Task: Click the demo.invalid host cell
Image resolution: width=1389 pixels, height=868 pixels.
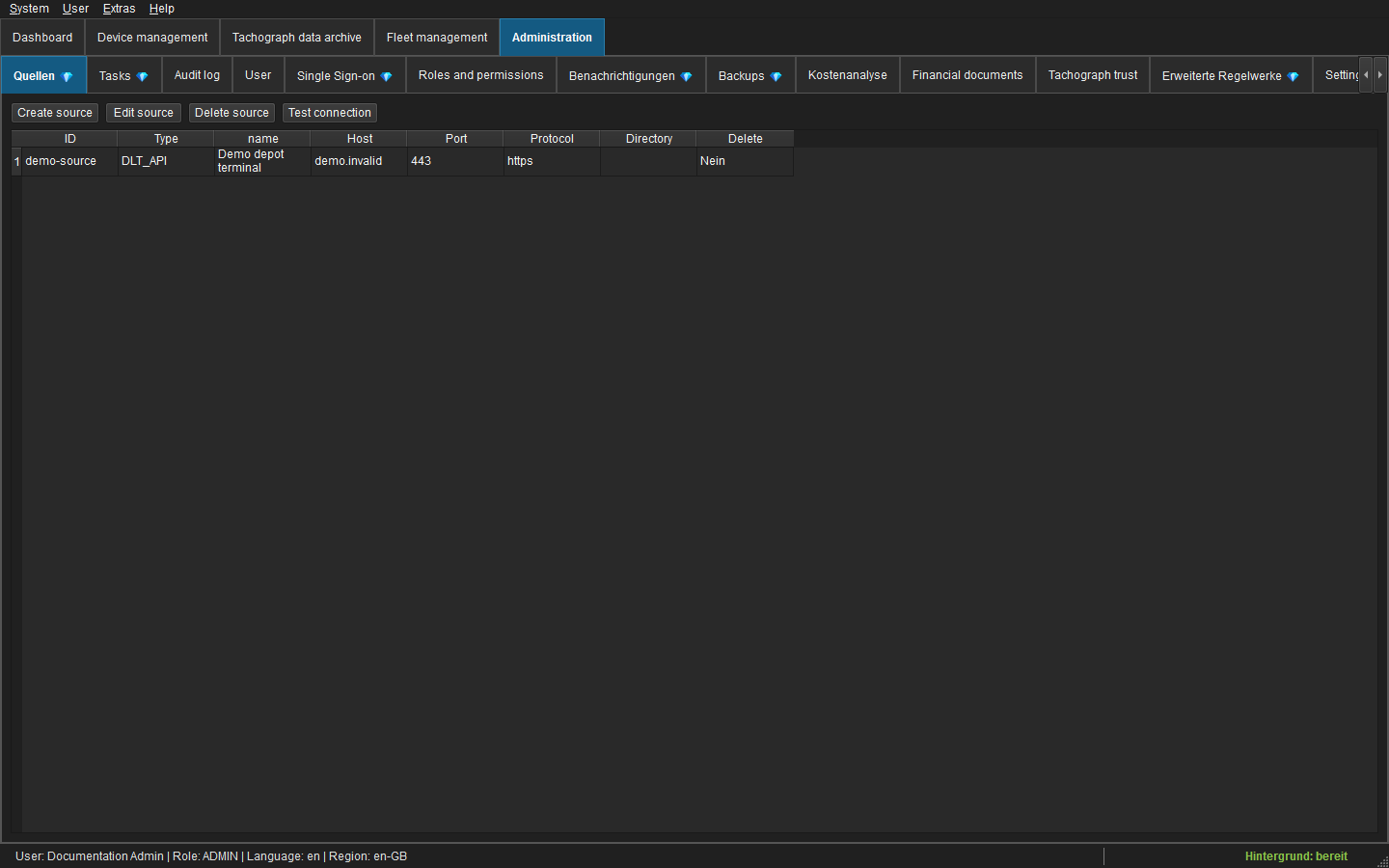Action: (x=359, y=161)
